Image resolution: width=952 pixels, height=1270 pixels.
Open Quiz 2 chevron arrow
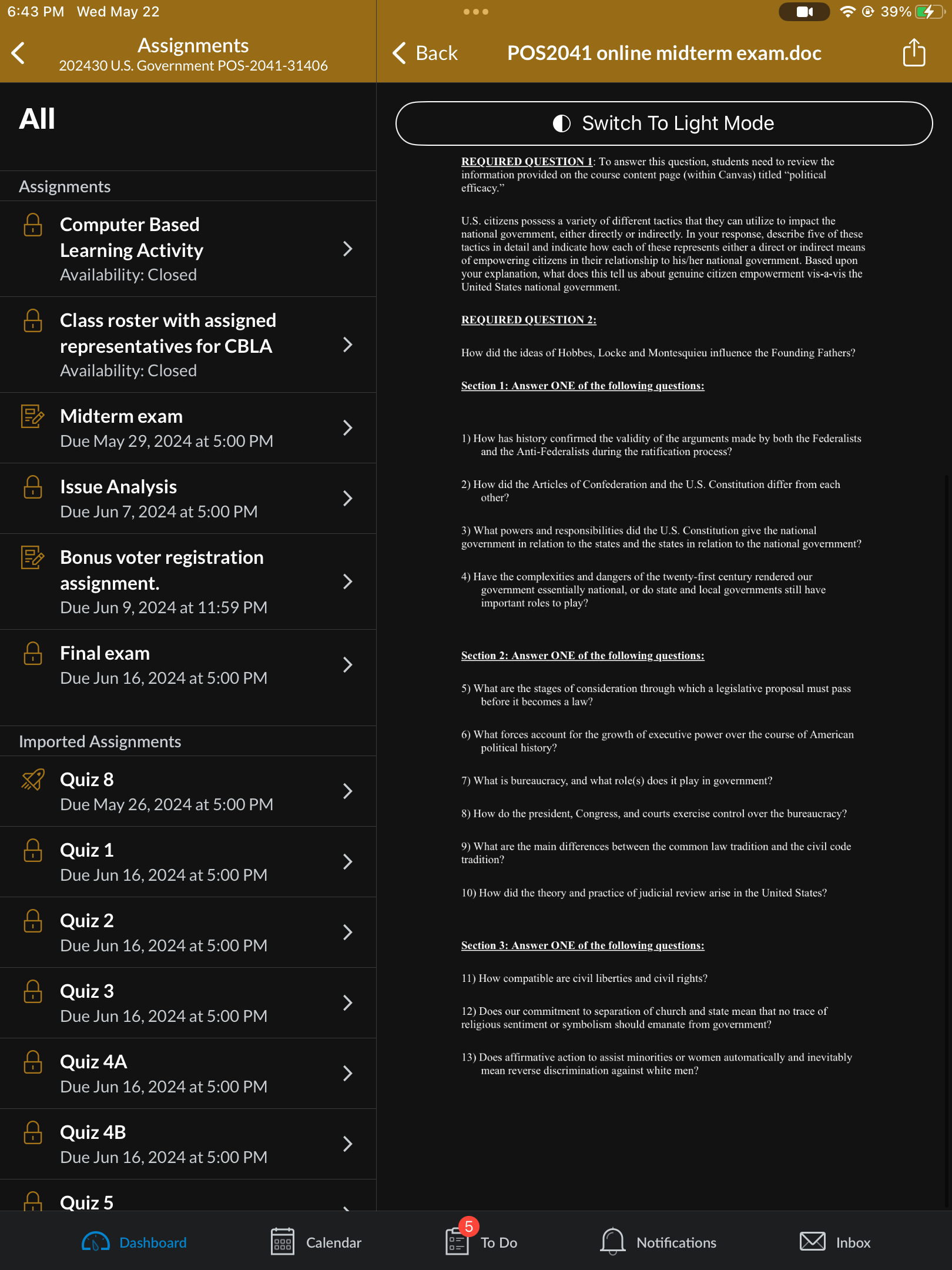point(348,933)
